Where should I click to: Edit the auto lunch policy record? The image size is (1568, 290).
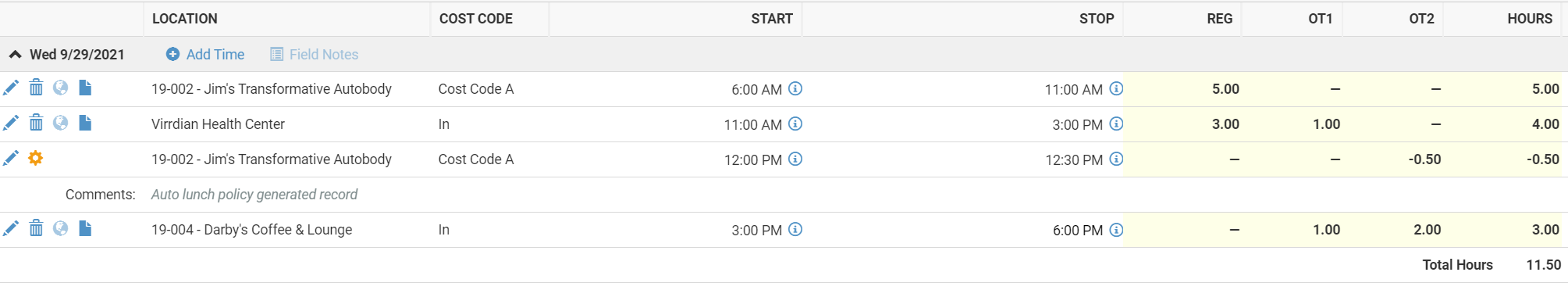(x=11, y=159)
